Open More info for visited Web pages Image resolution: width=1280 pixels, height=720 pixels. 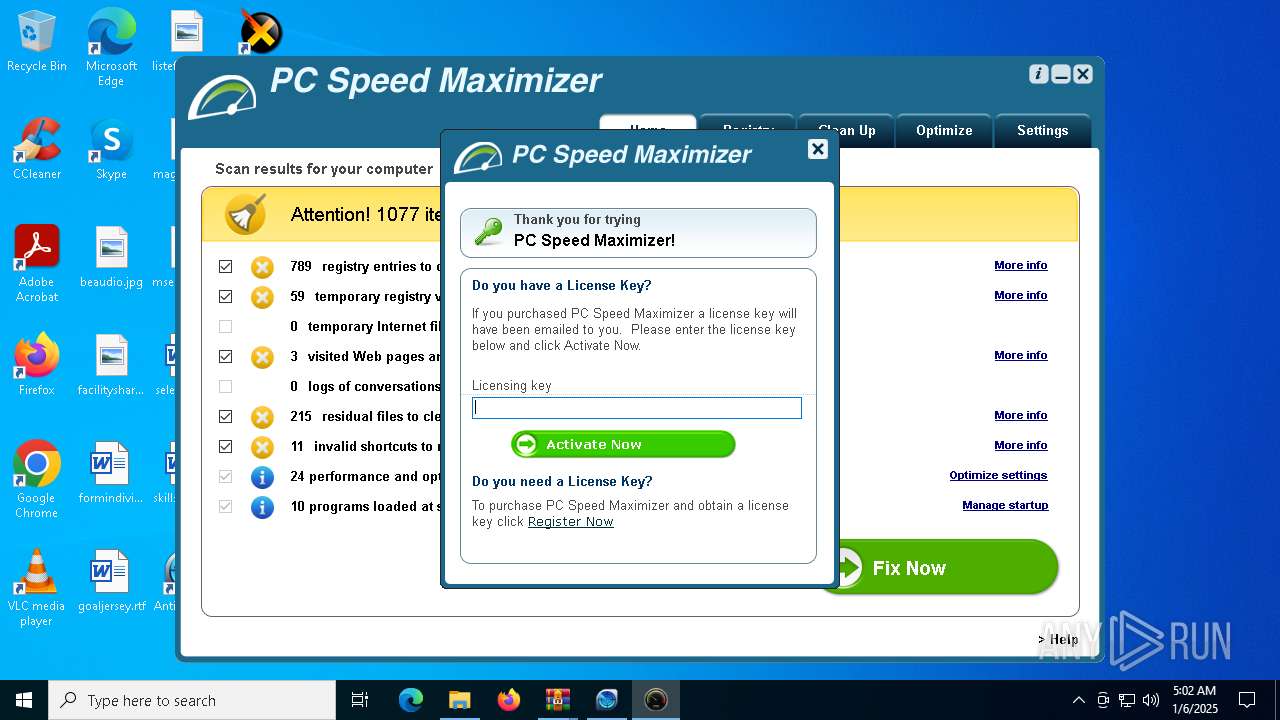coord(1020,355)
